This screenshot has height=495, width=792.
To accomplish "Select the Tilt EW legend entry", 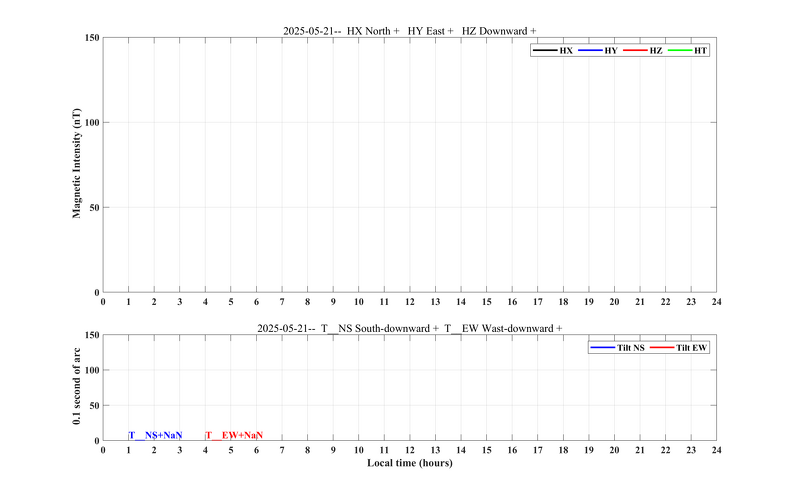I will [679, 347].
